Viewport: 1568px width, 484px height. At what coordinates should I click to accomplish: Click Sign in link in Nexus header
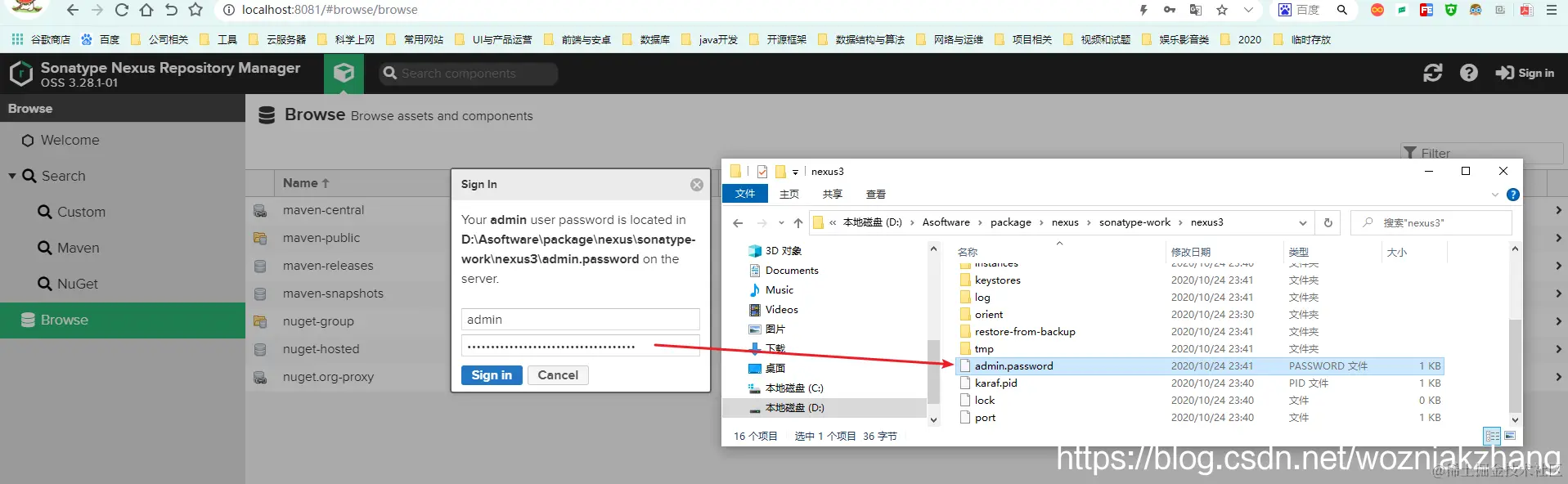tap(1525, 73)
